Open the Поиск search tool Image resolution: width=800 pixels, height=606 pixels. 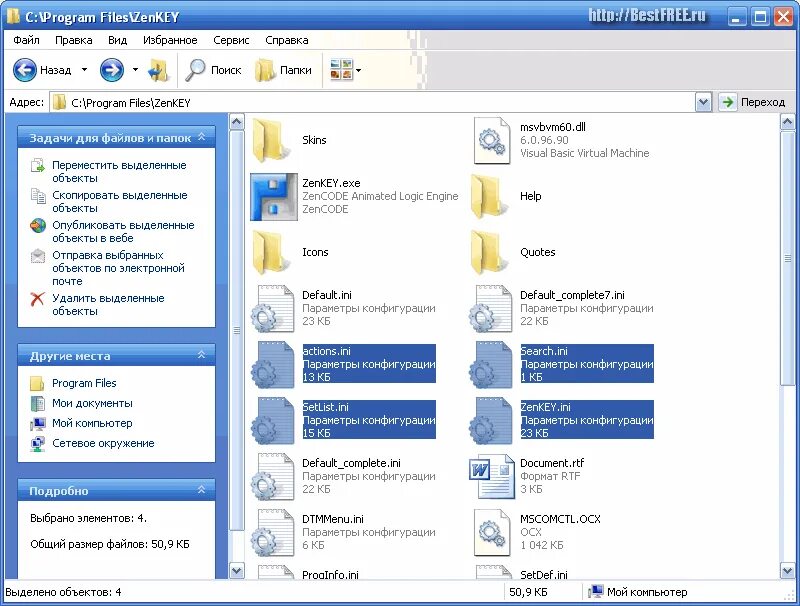click(x=213, y=70)
